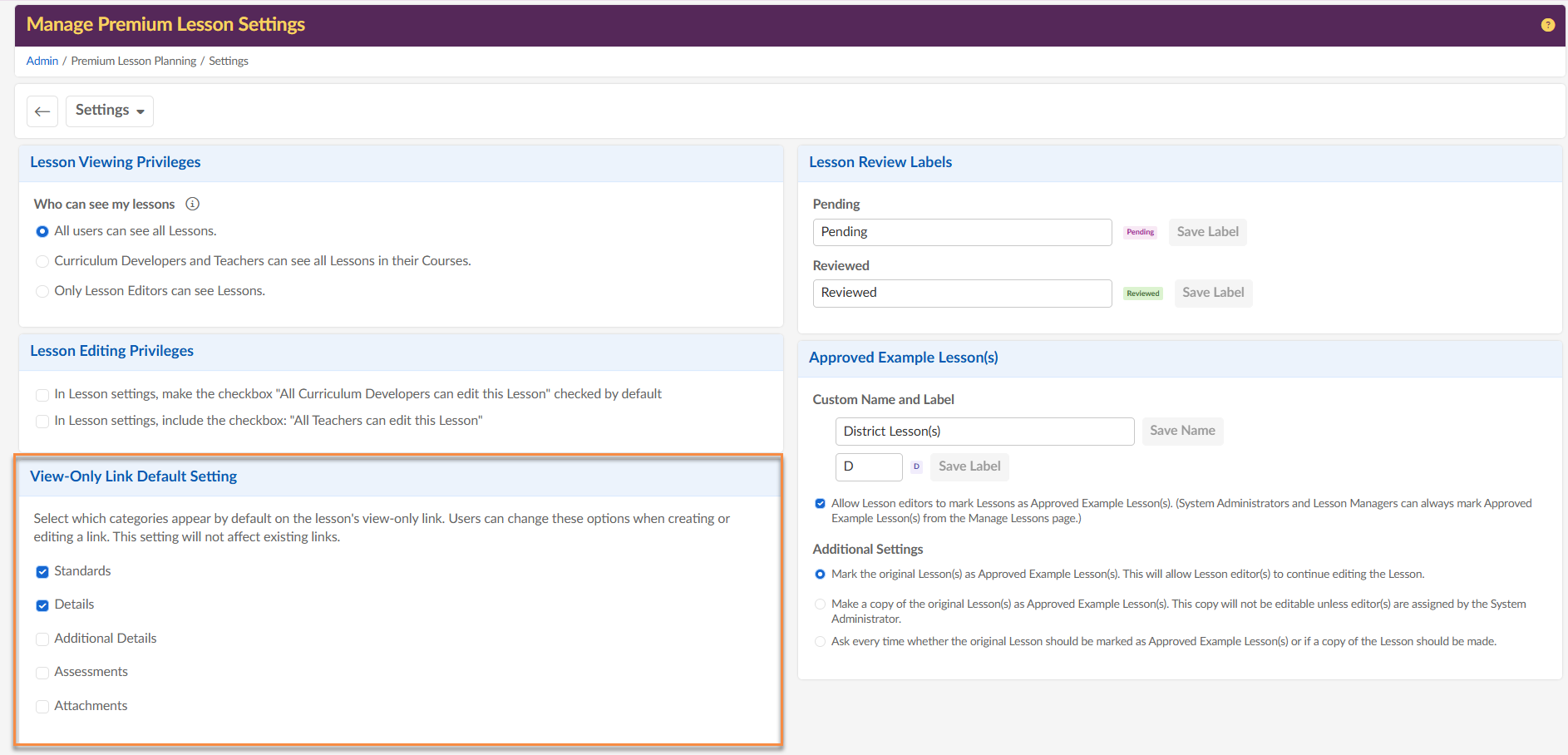This screenshot has width=1568, height=755.
Task: Choose Make a copy of original Lesson option
Action: click(x=820, y=604)
